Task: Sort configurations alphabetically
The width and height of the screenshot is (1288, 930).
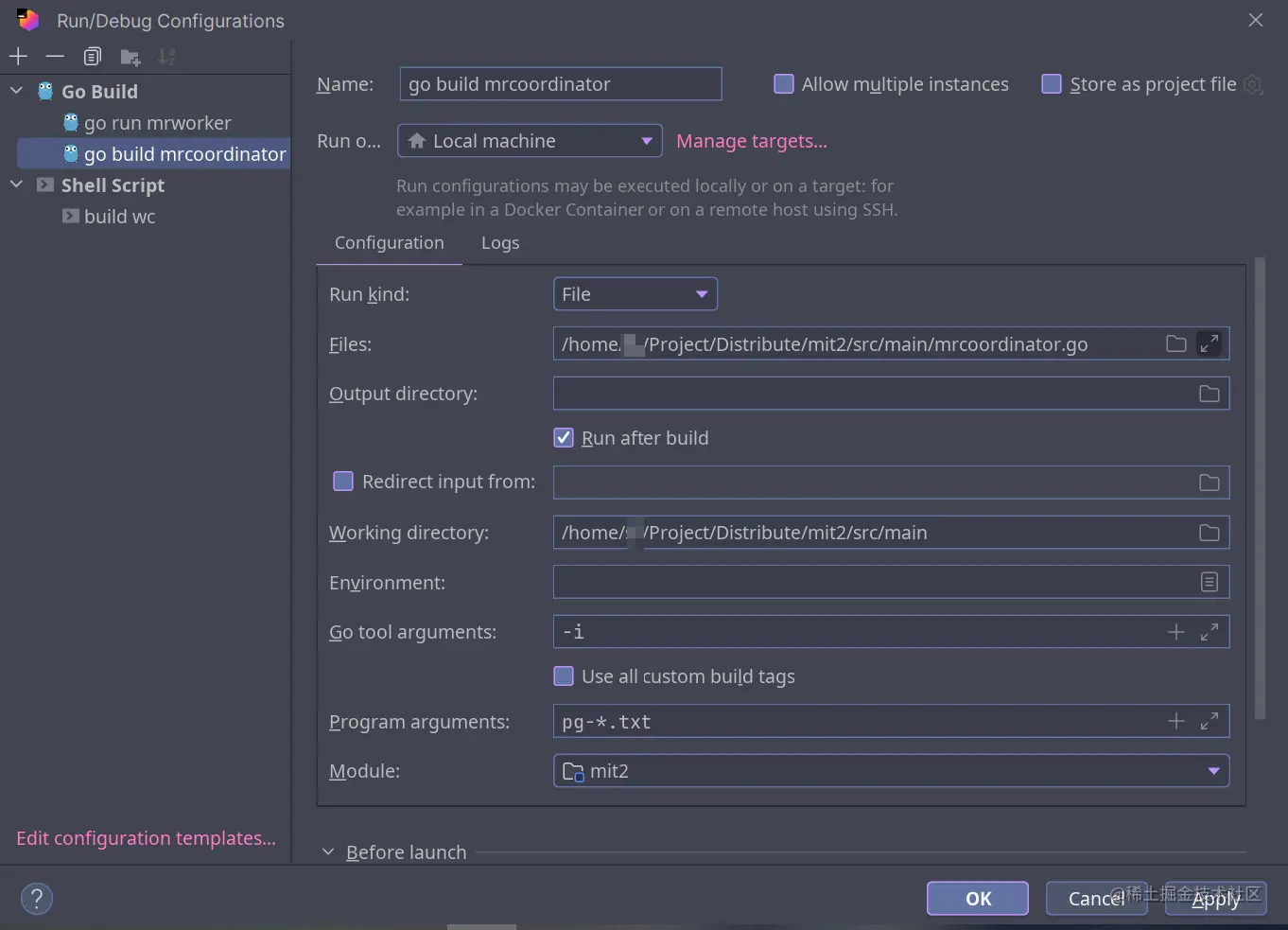Action: 166,57
